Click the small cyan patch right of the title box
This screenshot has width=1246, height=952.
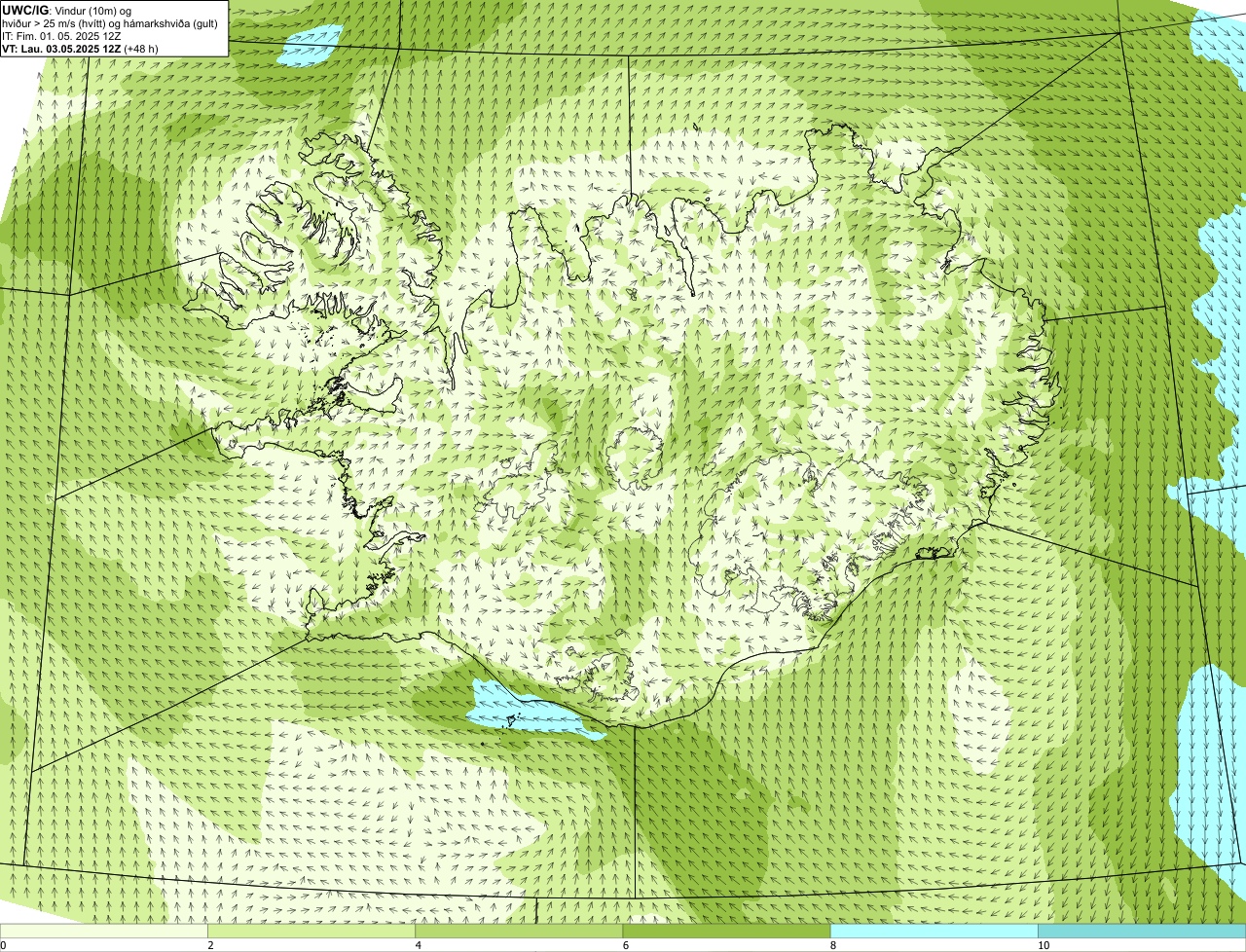[x=310, y=45]
